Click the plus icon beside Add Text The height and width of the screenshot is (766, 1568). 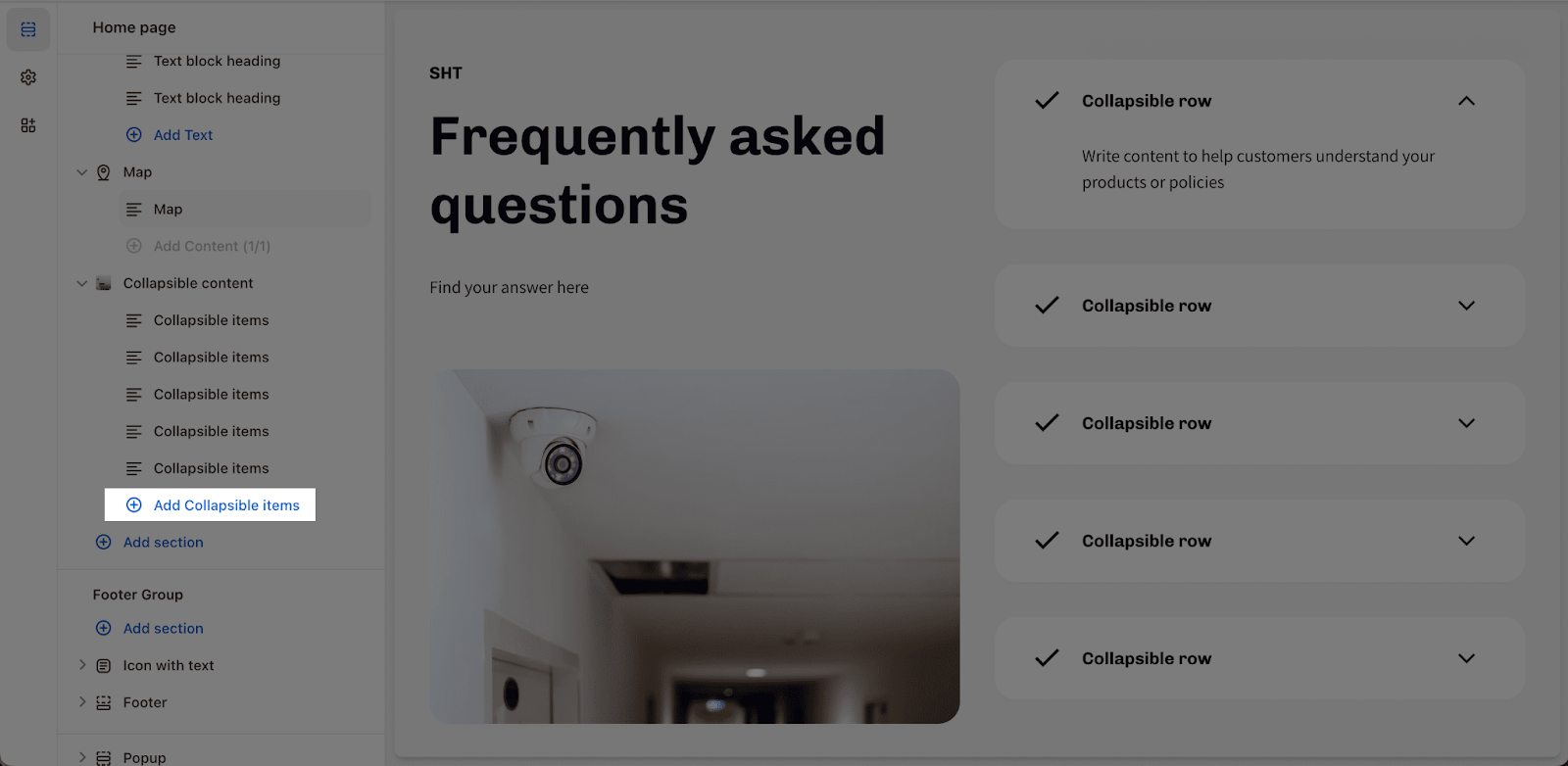[134, 135]
